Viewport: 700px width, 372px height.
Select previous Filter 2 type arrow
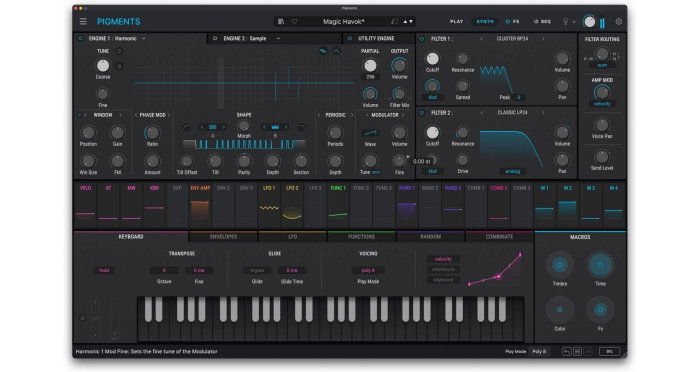pos(482,113)
